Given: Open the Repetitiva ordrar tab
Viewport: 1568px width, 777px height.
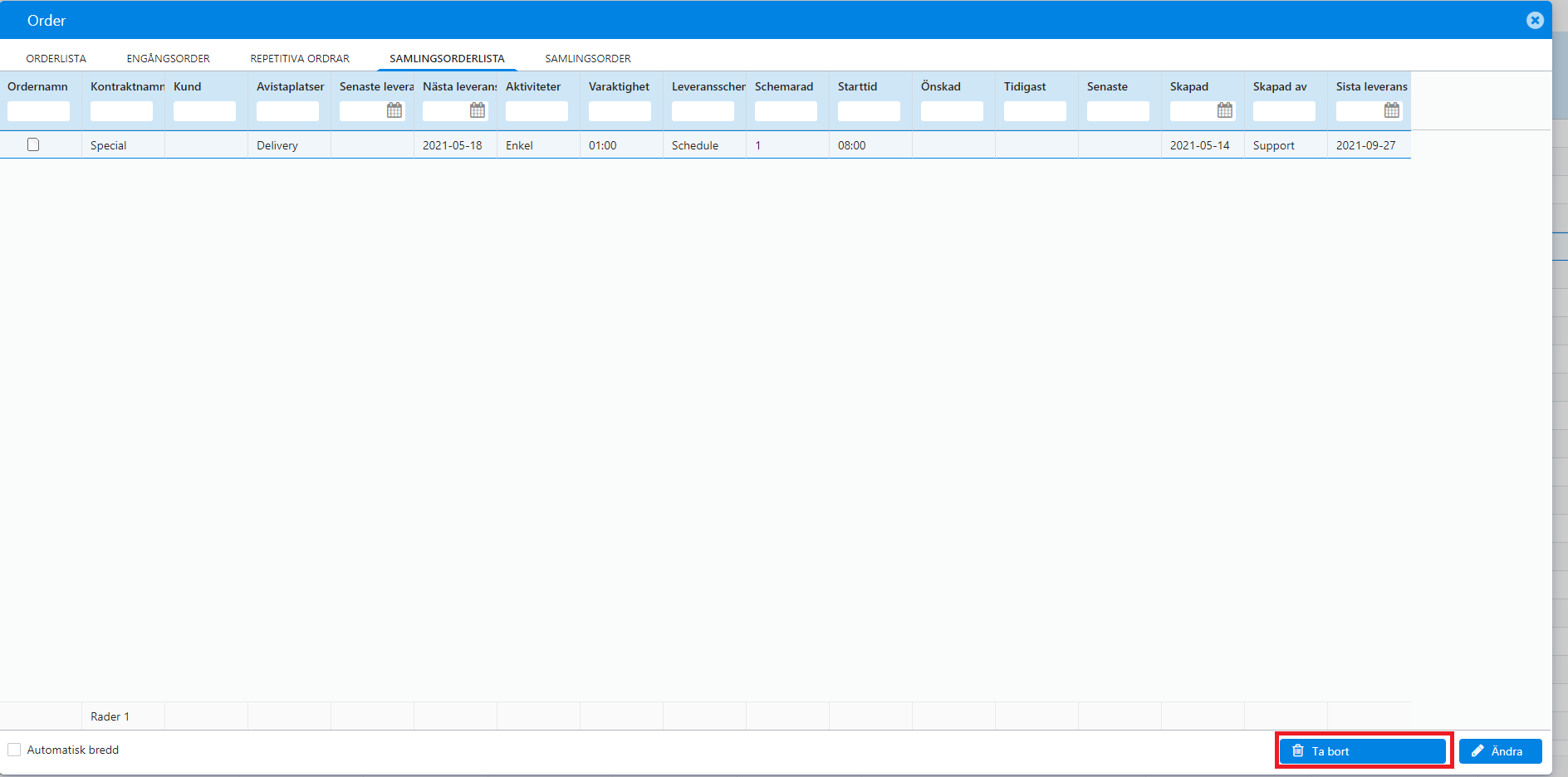Looking at the screenshot, I should (300, 58).
